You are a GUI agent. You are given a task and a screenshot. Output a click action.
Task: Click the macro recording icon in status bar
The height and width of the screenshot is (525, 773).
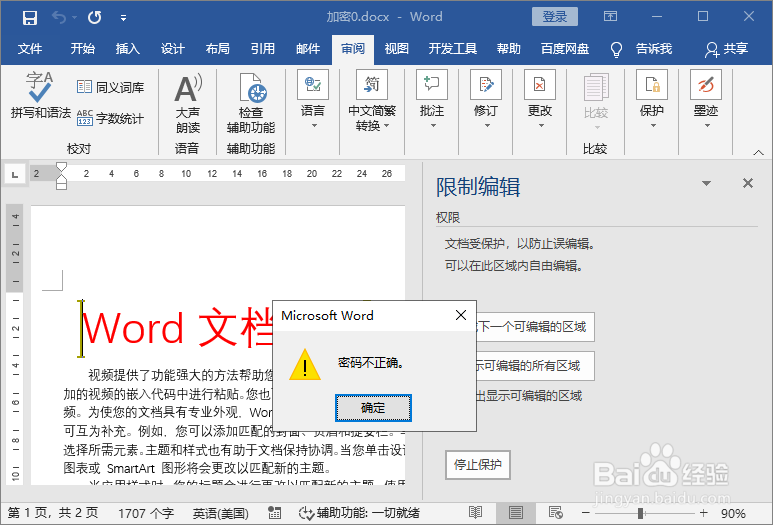275,513
